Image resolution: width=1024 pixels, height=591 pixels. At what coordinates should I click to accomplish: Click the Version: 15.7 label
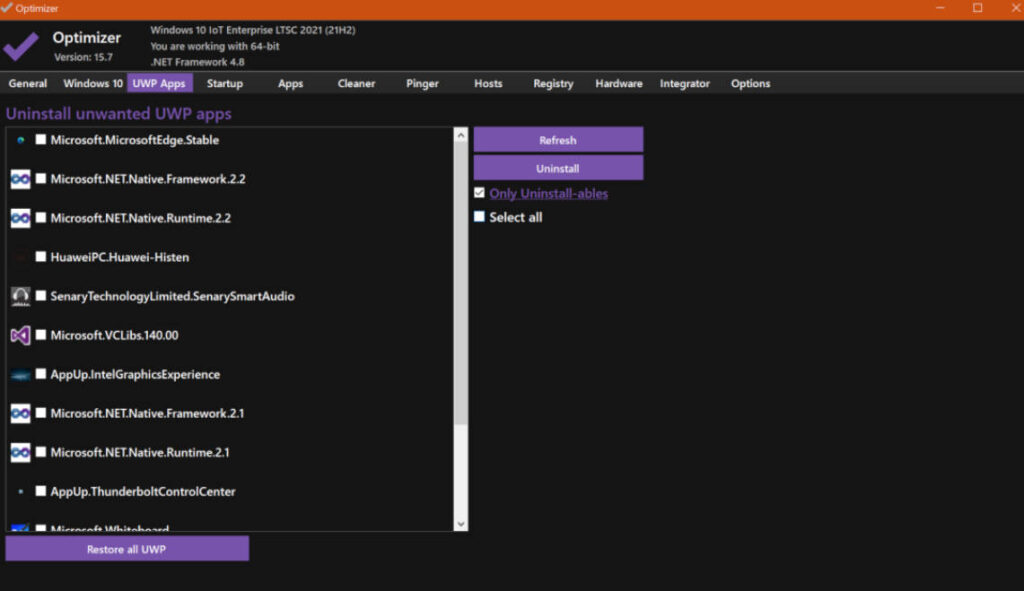[84, 57]
